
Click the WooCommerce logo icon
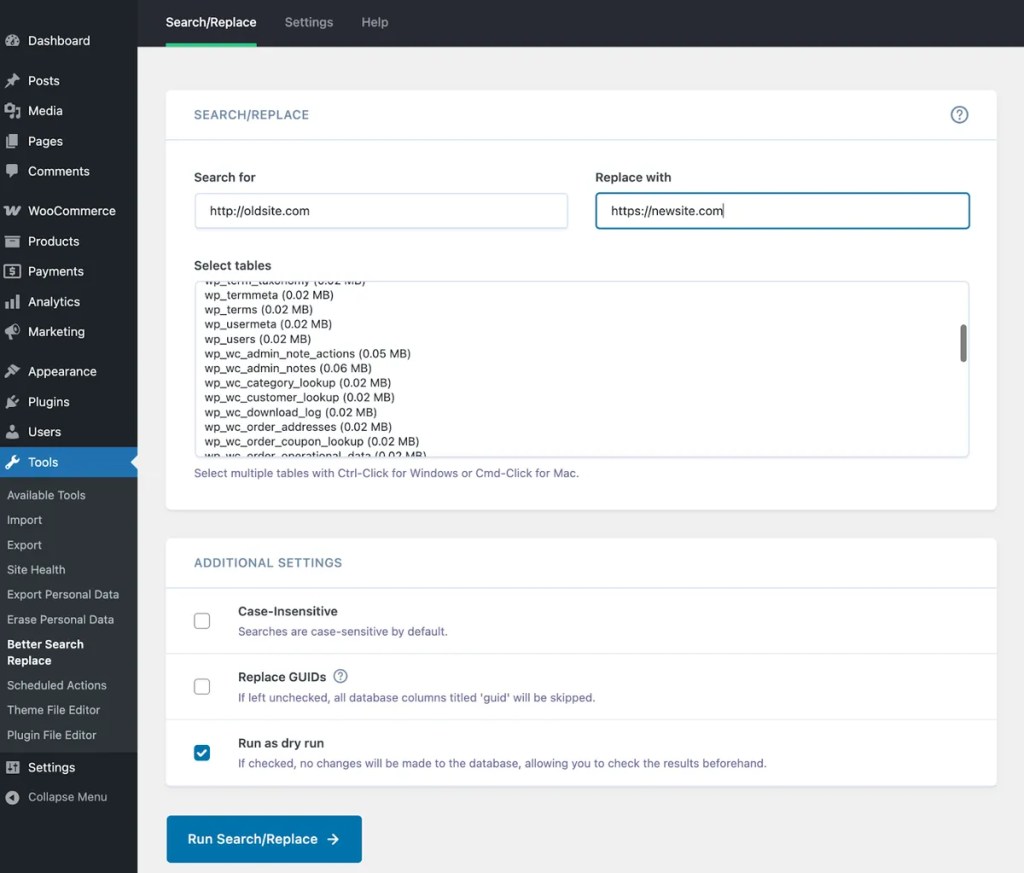coord(12,210)
